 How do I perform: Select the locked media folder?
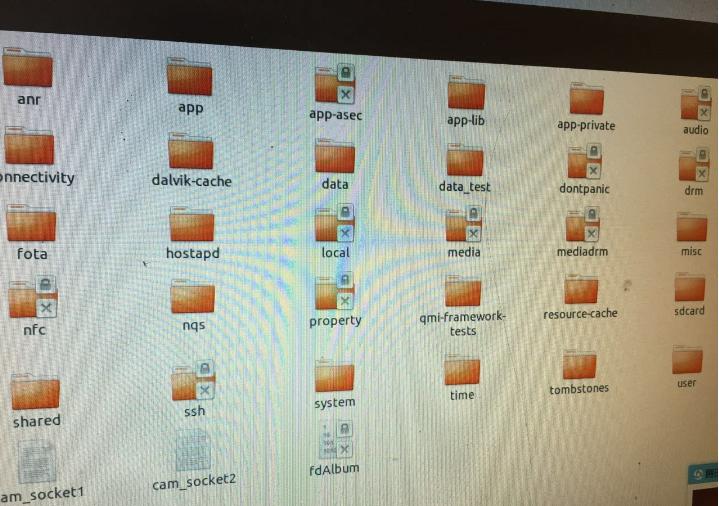(x=463, y=225)
